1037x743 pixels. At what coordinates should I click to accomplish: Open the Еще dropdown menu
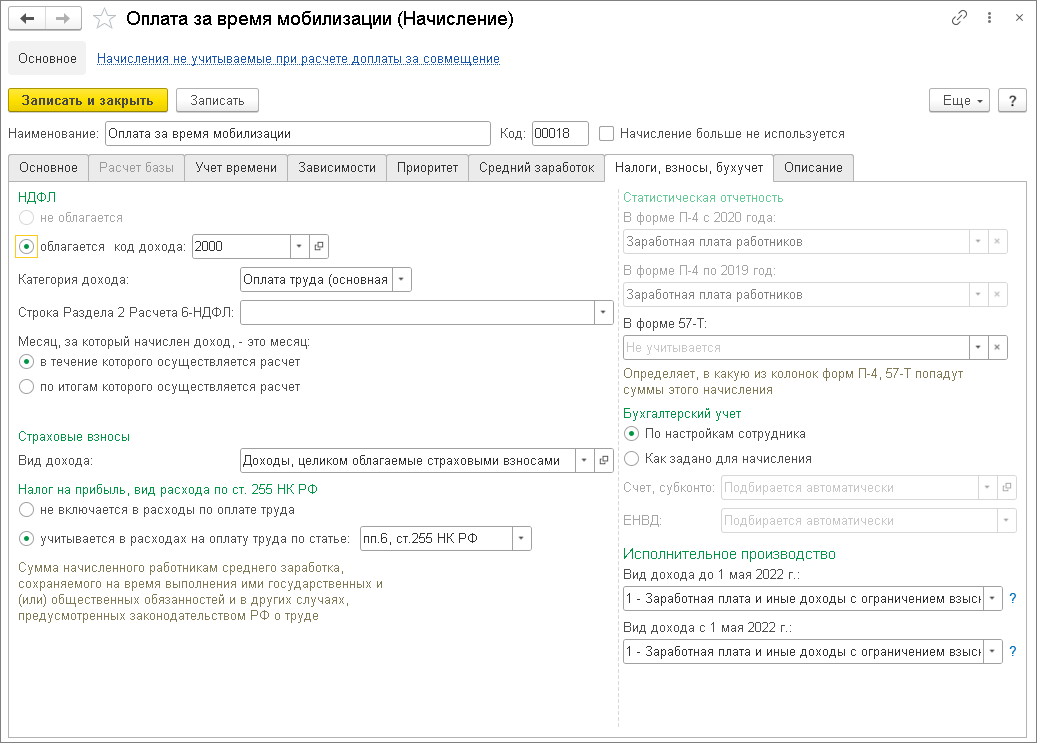click(x=960, y=101)
